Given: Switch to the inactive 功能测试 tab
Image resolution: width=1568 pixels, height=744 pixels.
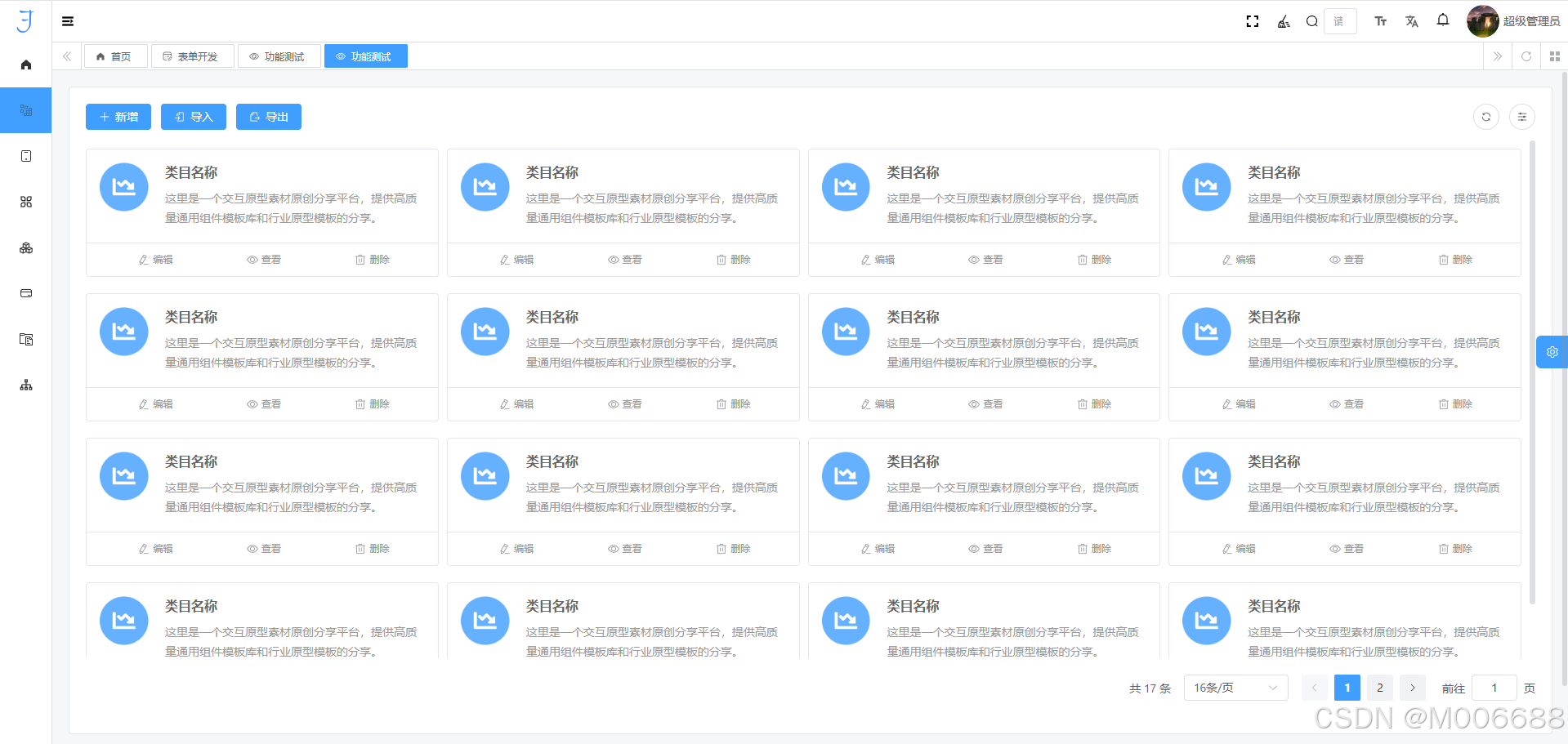Looking at the screenshot, I should tap(279, 56).
